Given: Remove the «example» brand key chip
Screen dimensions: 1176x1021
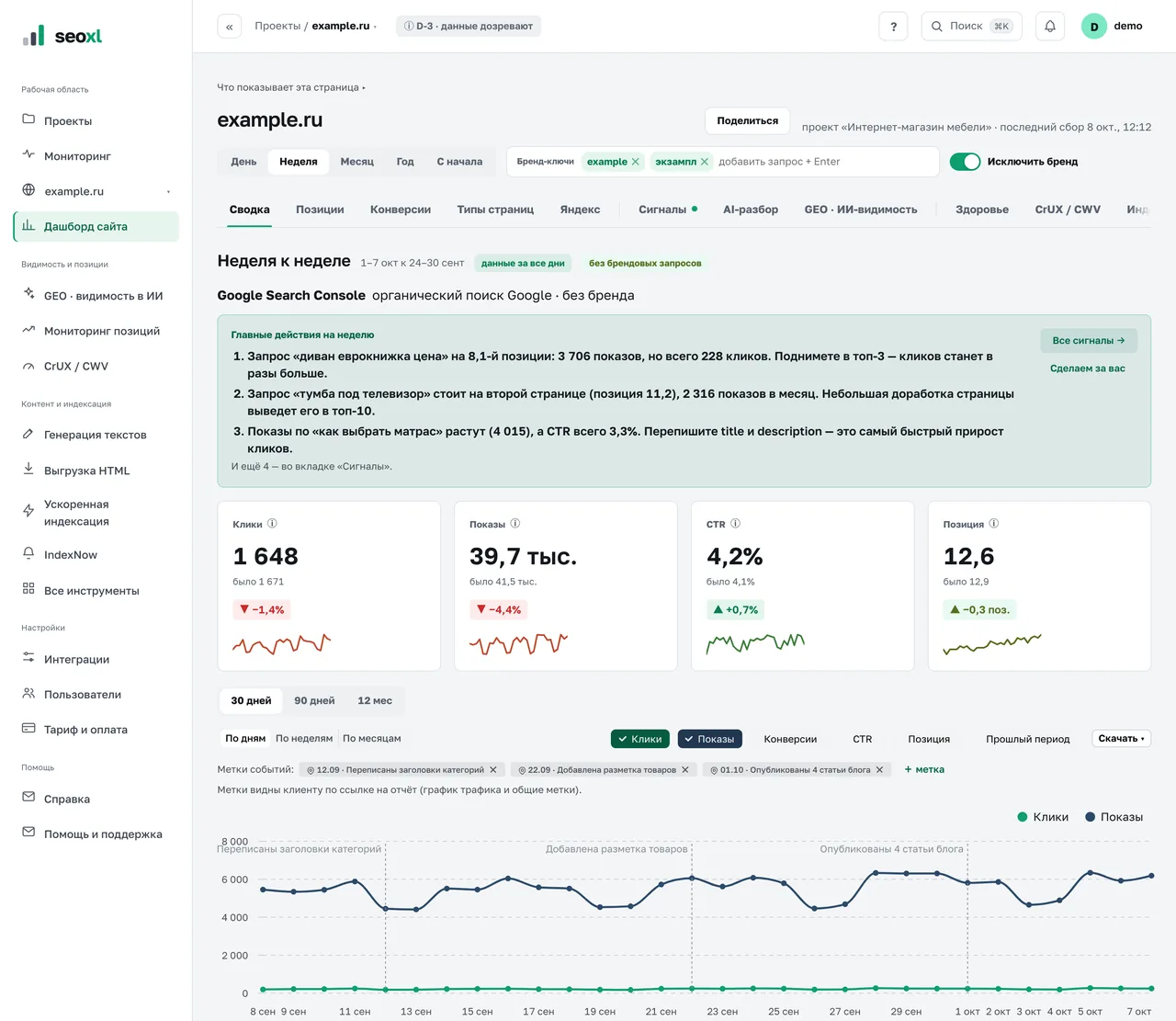Looking at the screenshot, I should click(635, 162).
